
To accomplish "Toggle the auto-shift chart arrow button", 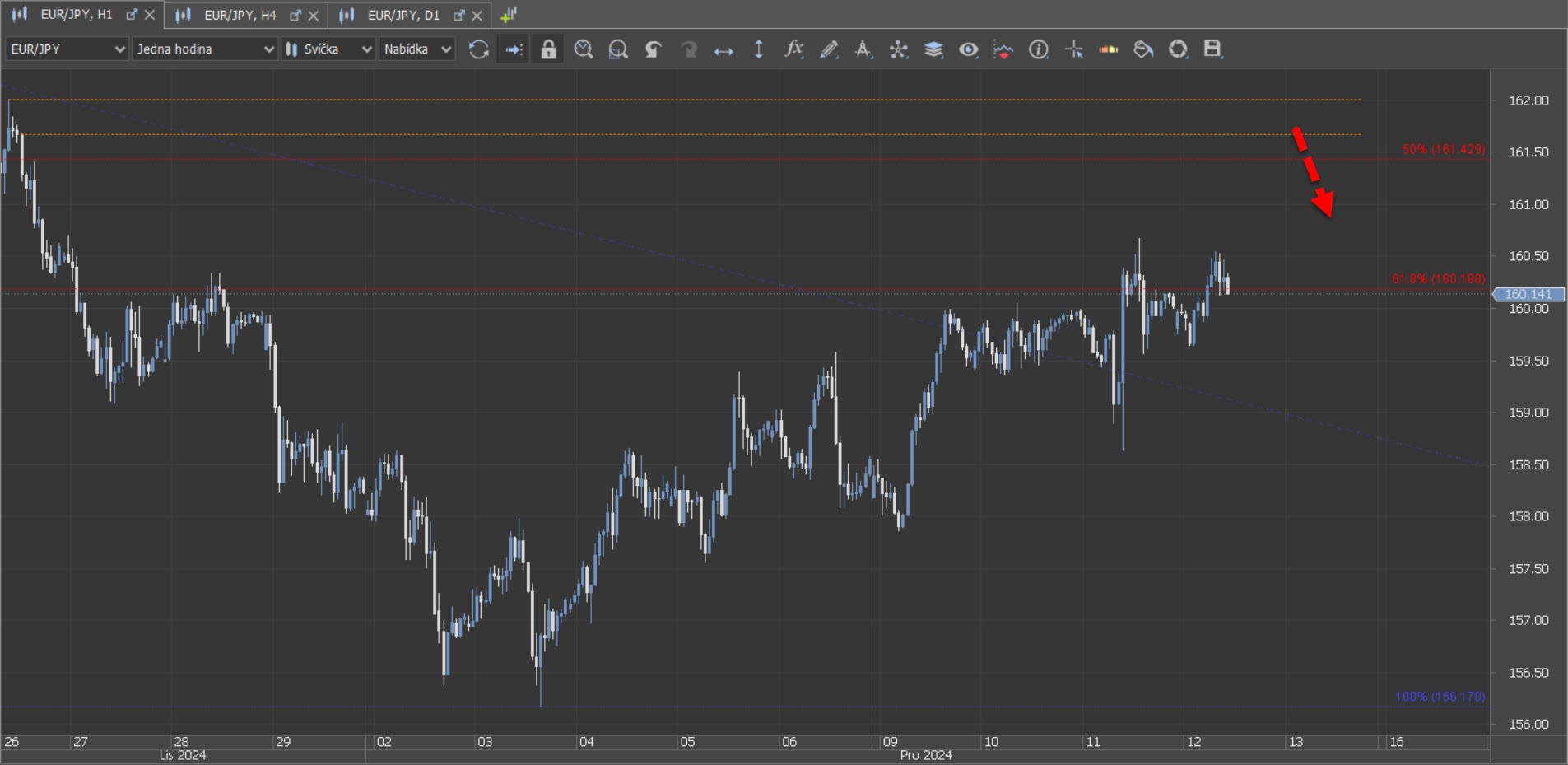I will (x=514, y=49).
